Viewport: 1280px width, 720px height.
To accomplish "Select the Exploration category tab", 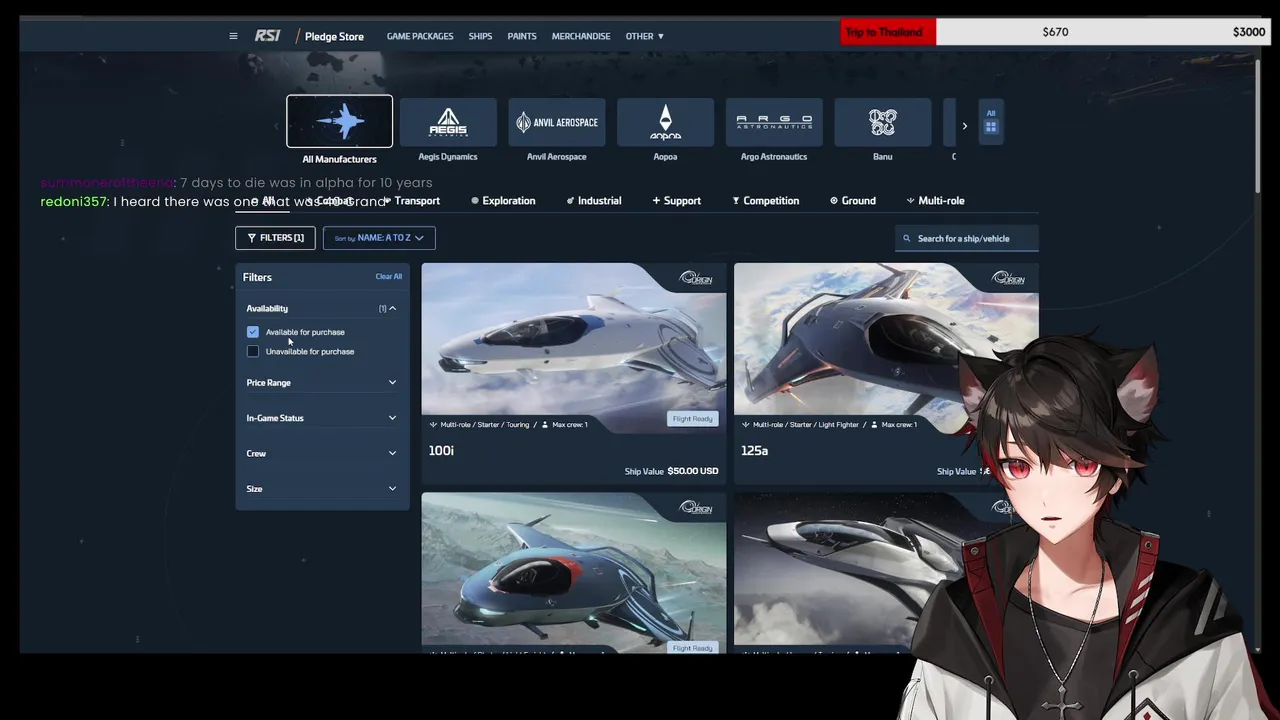I will coord(503,201).
